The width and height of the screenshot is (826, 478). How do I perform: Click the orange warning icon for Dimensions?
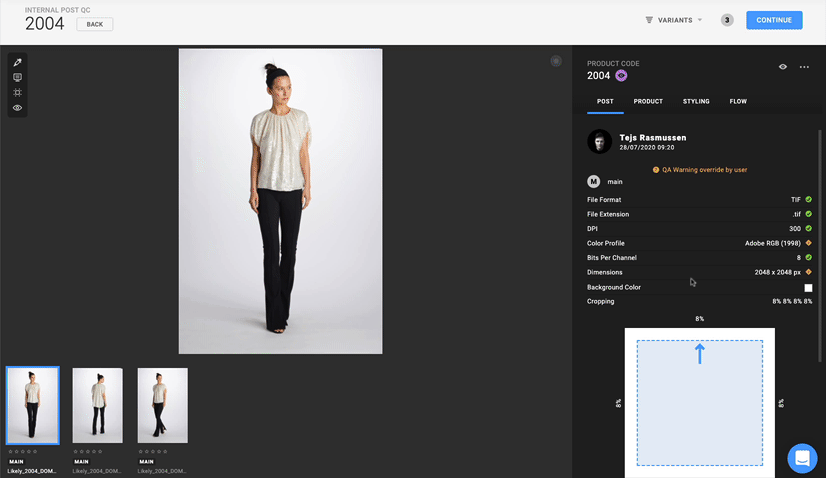point(808,272)
